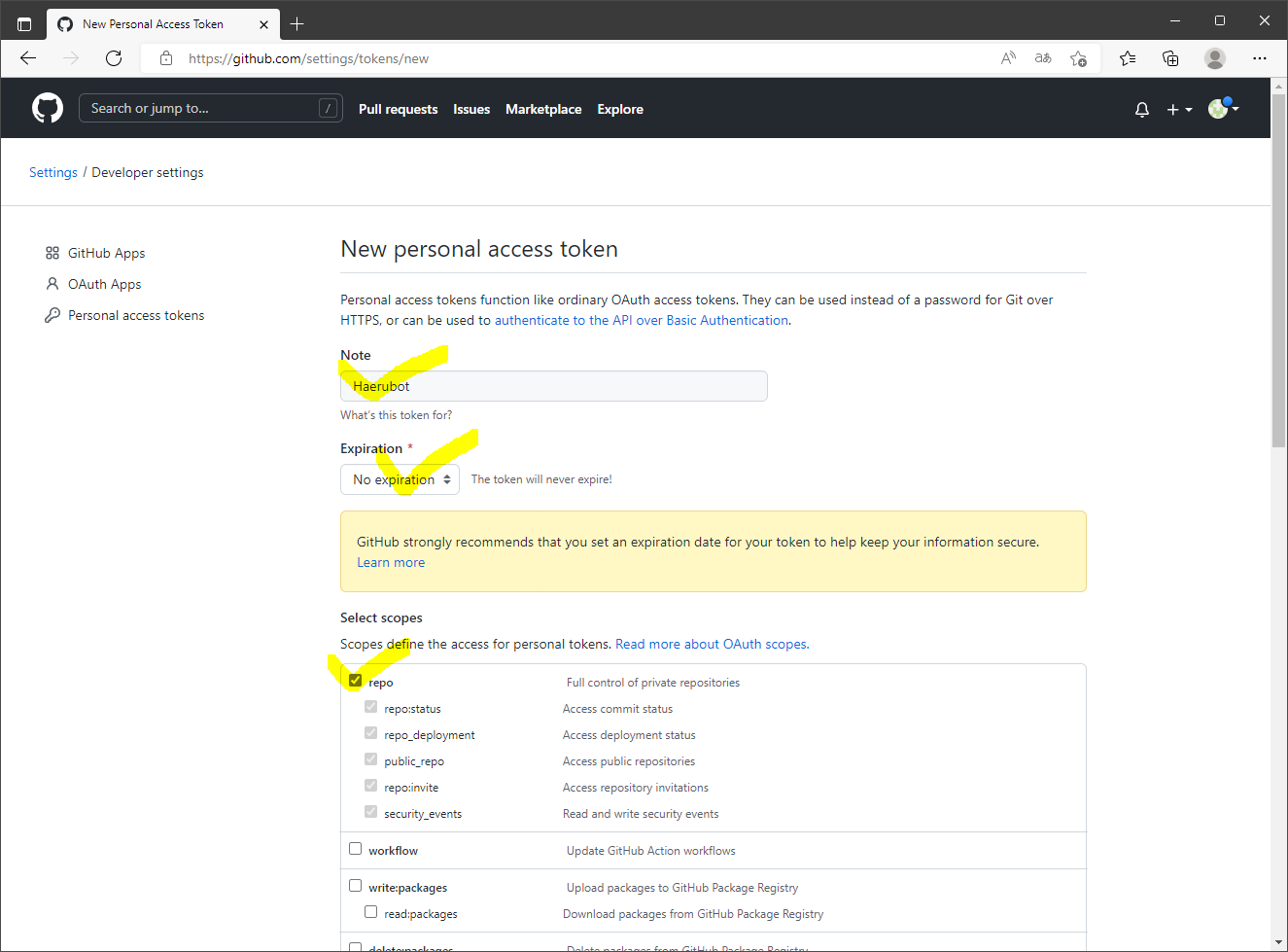Toggle the repo:invite checkbox
The image size is (1288, 952).
[370, 786]
